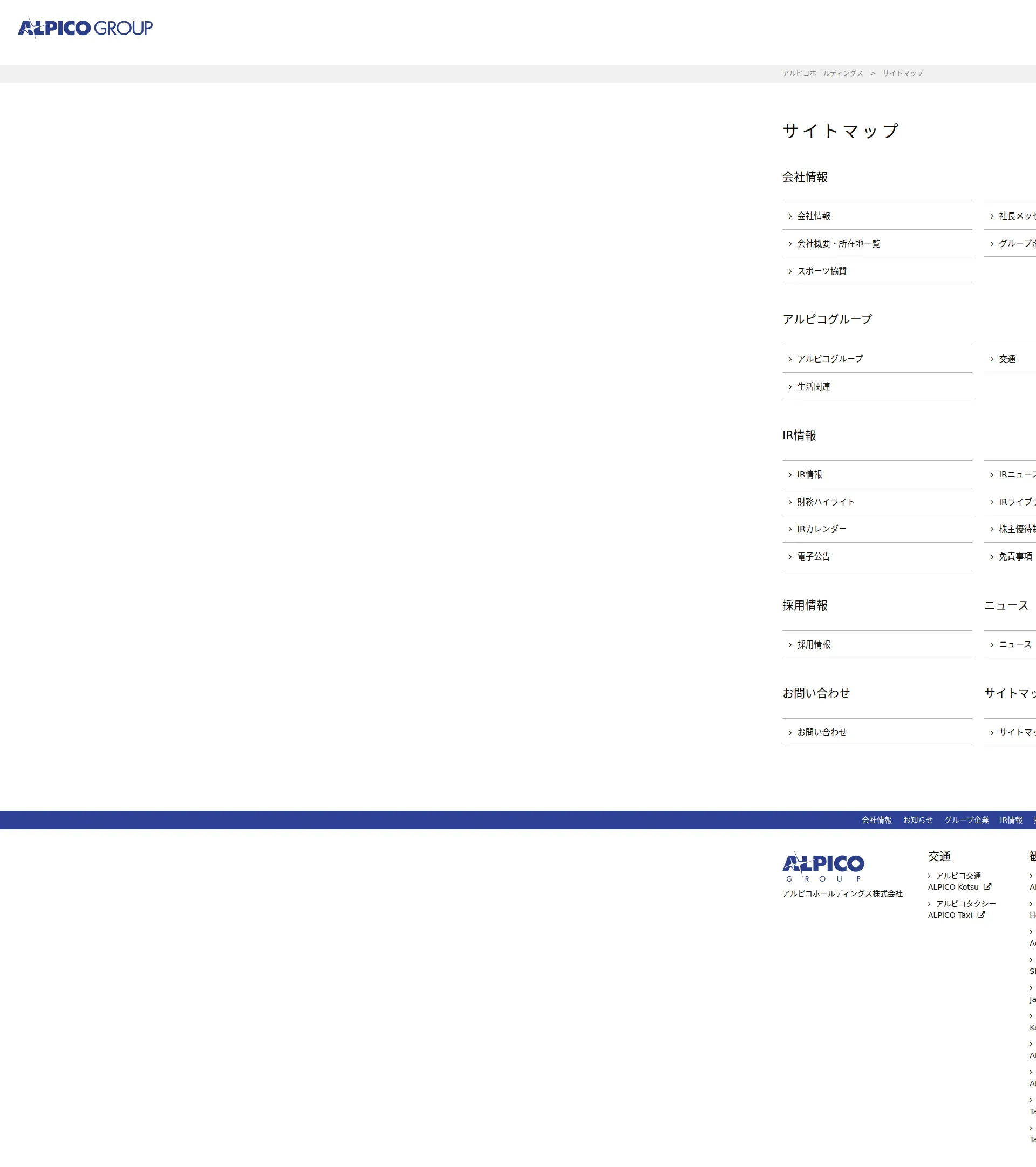Open 採用情報 list link

tap(814, 645)
